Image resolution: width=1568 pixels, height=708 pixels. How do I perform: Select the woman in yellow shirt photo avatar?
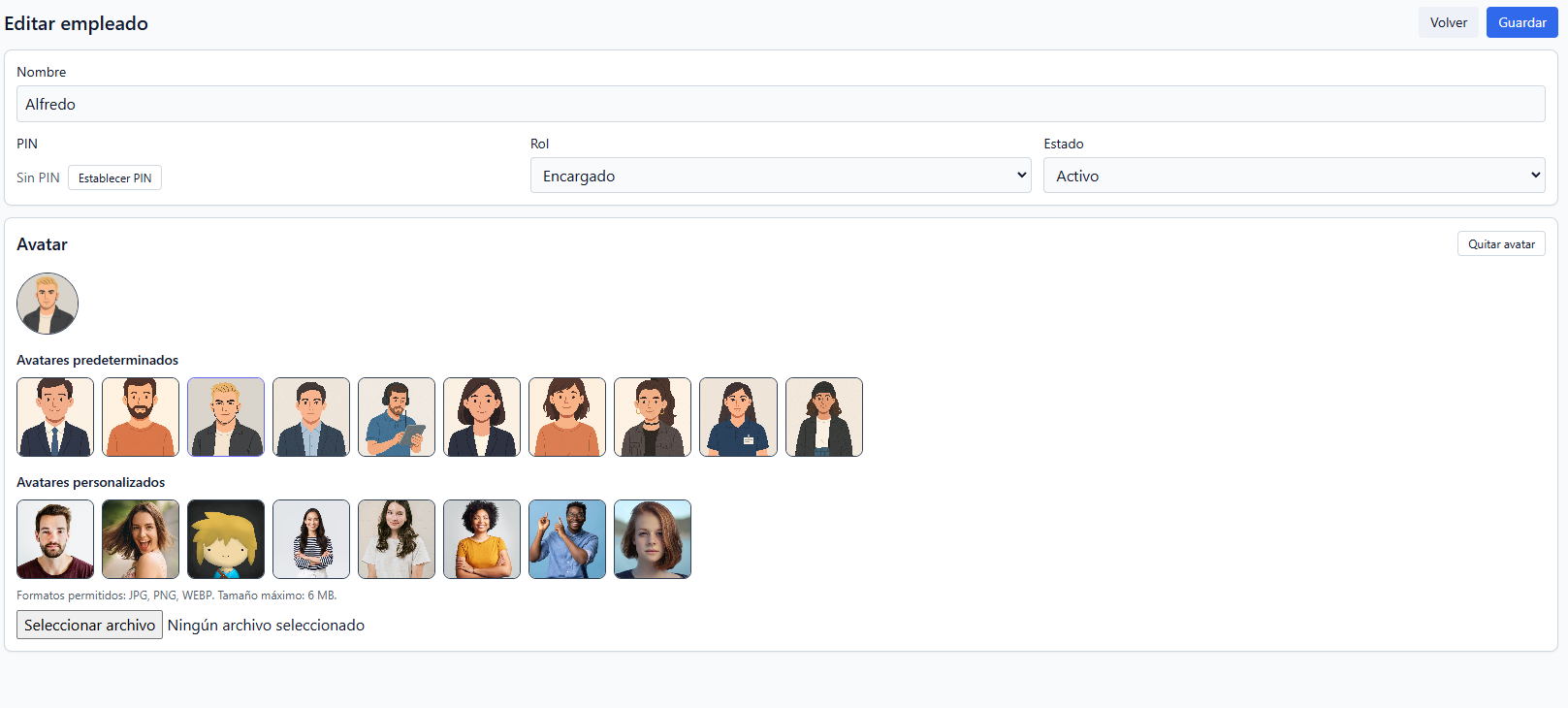pyautogui.click(x=482, y=539)
